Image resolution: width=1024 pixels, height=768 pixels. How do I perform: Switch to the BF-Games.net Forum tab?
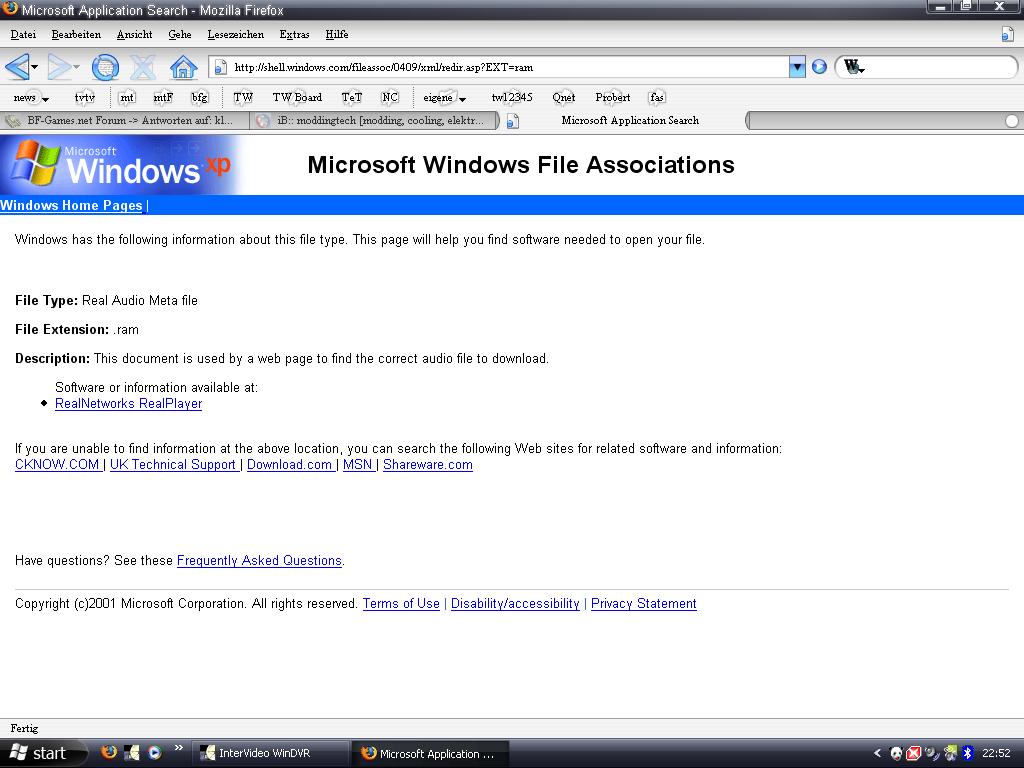pos(124,120)
